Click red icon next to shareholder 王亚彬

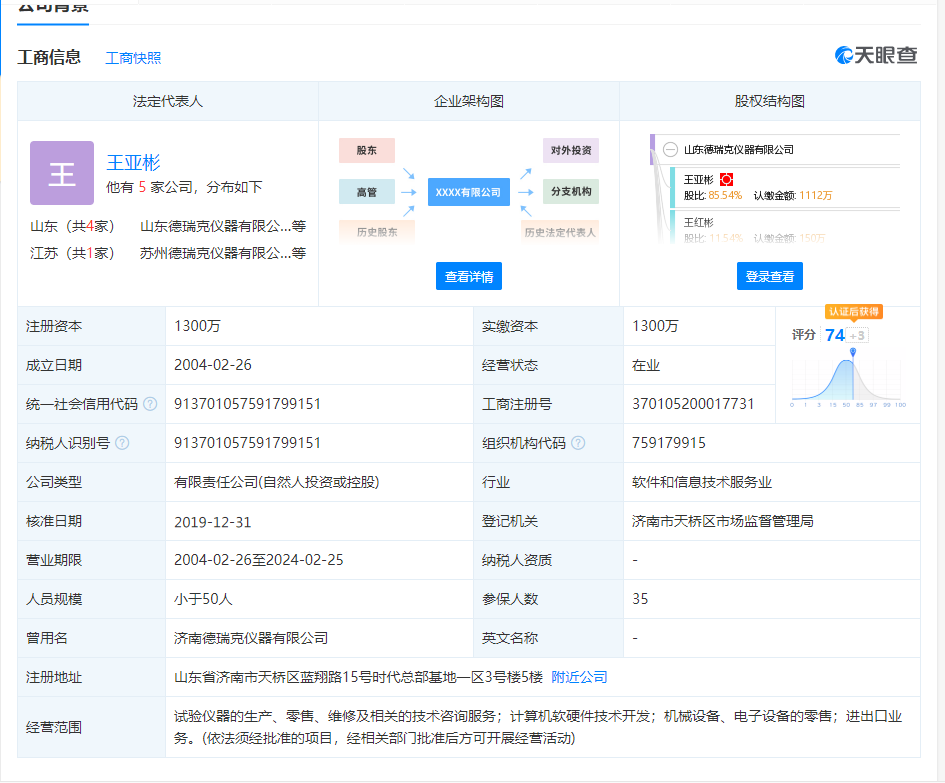[726, 179]
